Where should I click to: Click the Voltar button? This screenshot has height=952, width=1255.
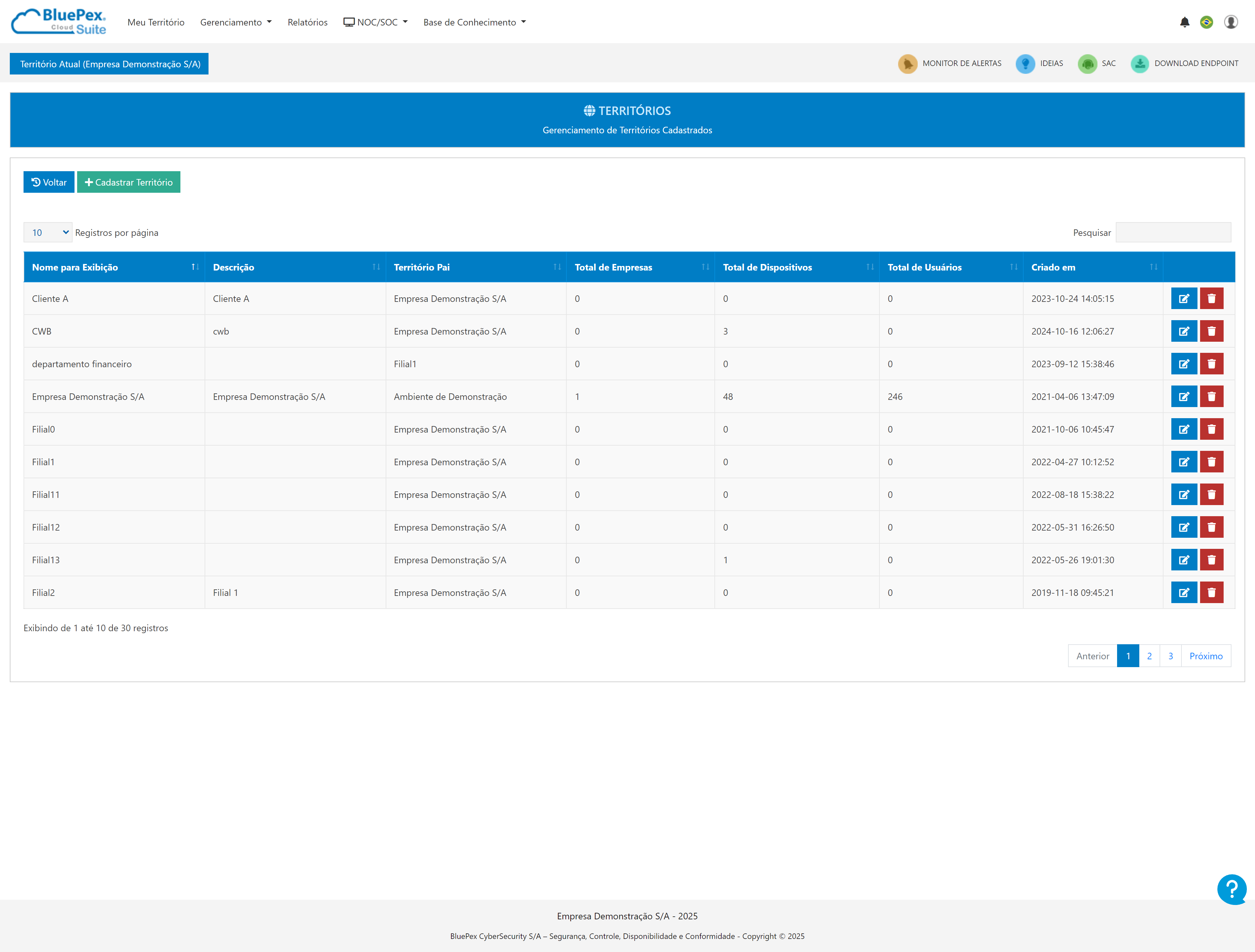click(x=49, y=182)
